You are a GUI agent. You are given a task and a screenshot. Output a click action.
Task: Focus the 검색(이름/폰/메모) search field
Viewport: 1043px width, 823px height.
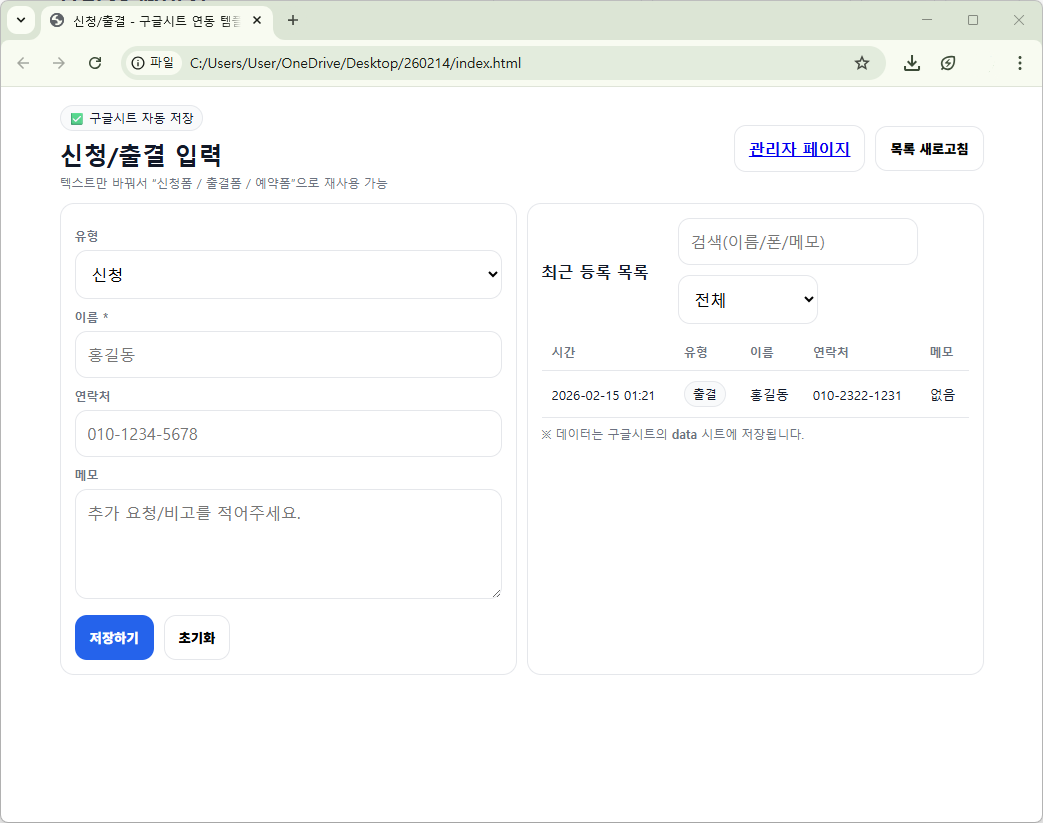pos(797,242)
